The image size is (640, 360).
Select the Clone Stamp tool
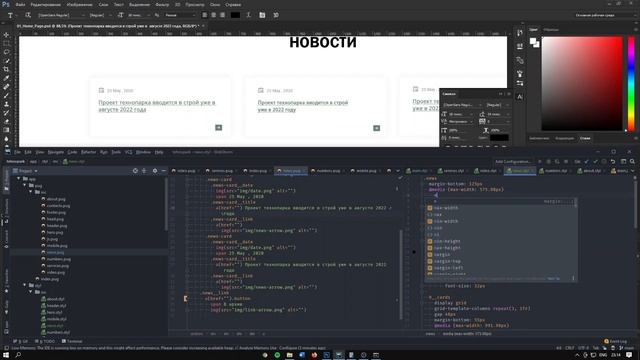[x=6, y=104]
